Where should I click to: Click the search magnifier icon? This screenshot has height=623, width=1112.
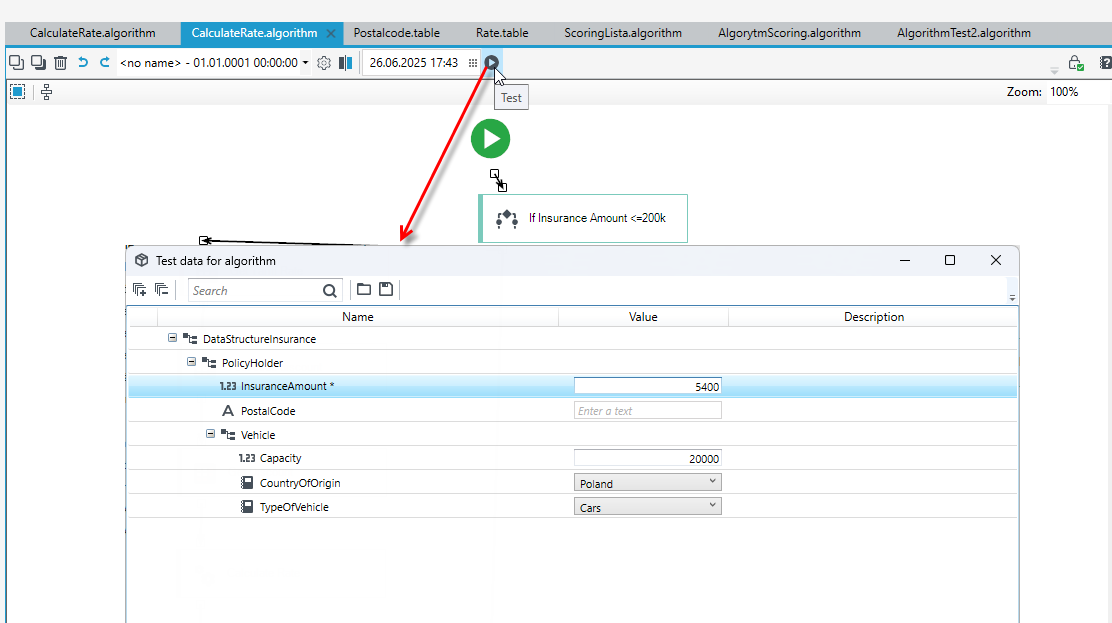pyautogui.click(x=330, y=290)
